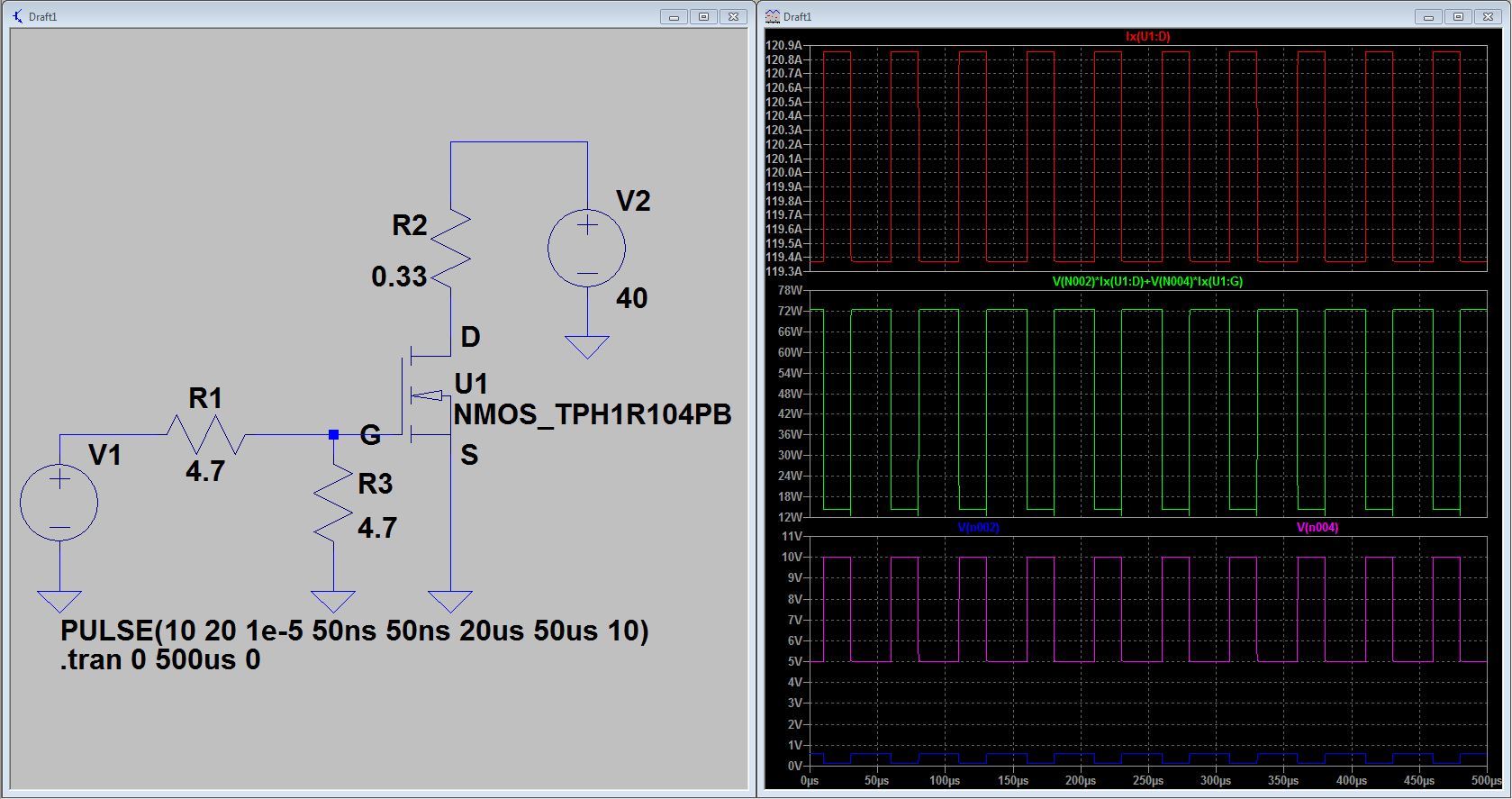This screenshot has width=1512, height=799.
Task: Click V2 value 40 text
Action: (x=632, y=298)
